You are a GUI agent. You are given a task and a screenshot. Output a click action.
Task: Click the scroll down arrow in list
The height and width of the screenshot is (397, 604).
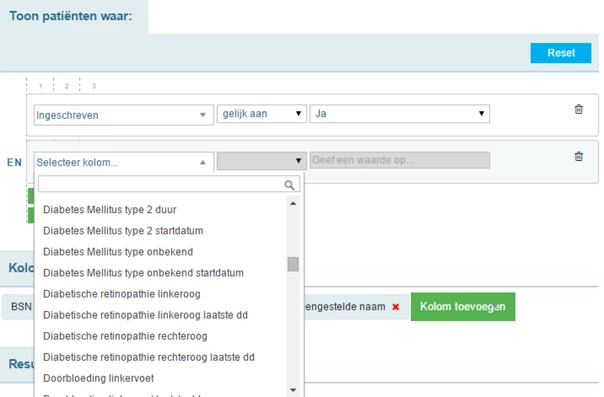pos(293,390)
